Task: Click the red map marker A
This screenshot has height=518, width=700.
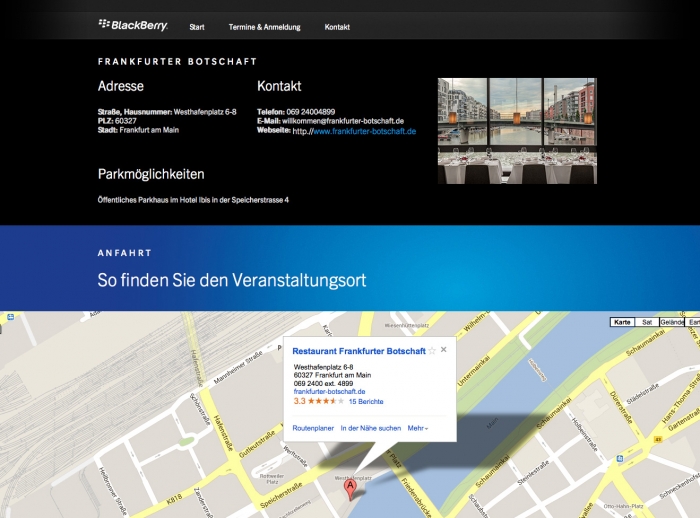Action: [x=350, y=490]
